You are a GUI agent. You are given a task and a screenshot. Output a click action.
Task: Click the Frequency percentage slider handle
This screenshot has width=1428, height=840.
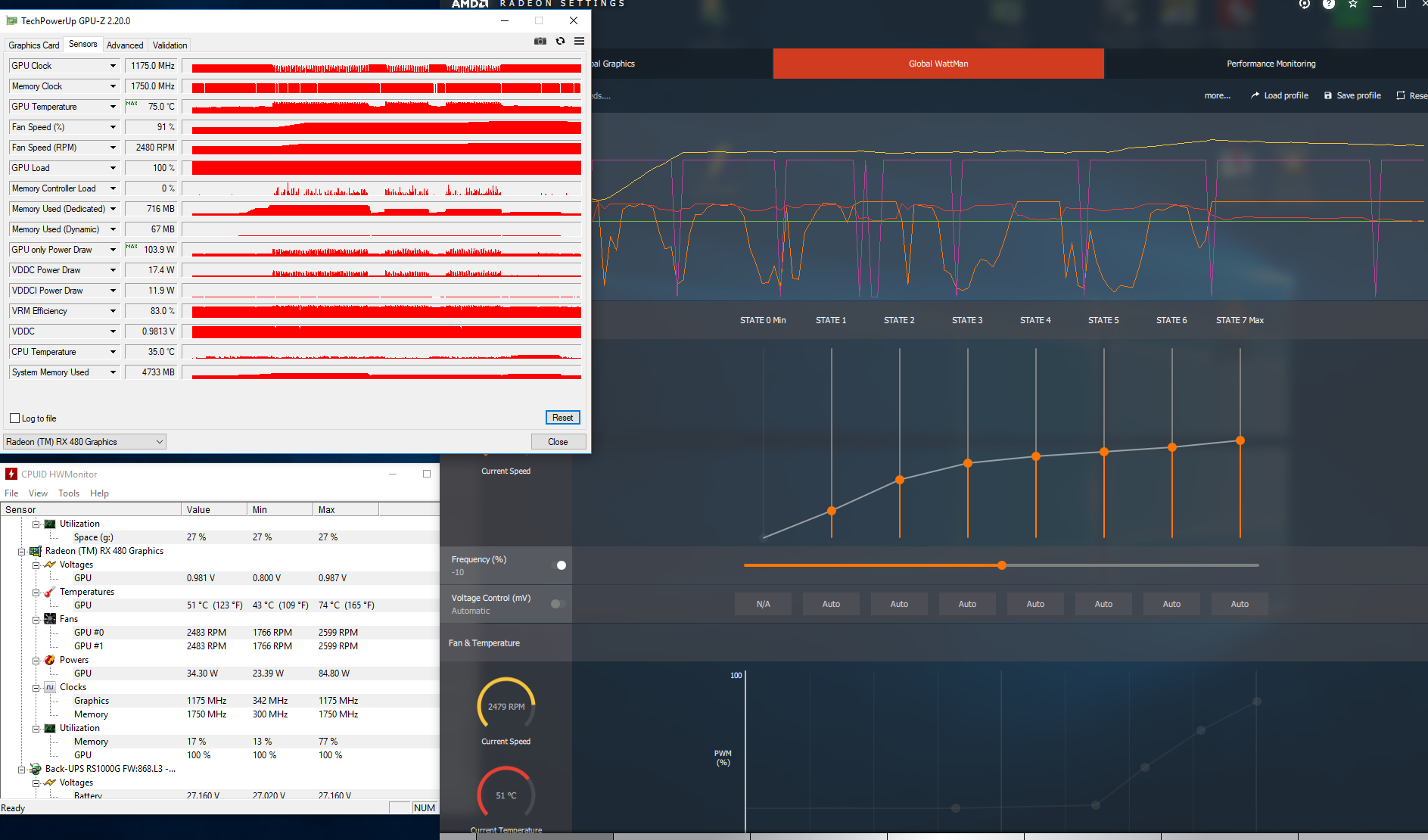click(x=1002, y=565)
